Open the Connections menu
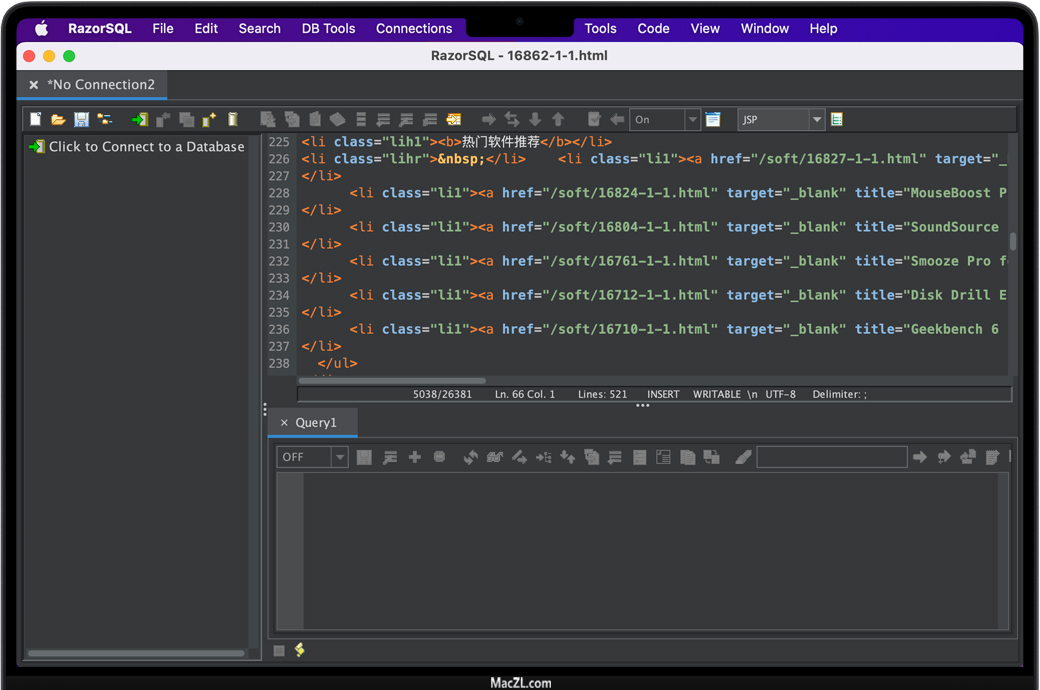 (x=414, y=28)
